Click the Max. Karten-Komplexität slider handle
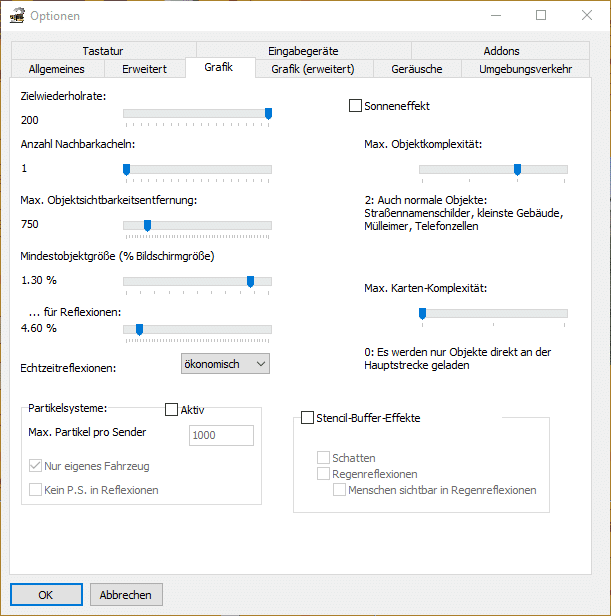 [422, 314]
